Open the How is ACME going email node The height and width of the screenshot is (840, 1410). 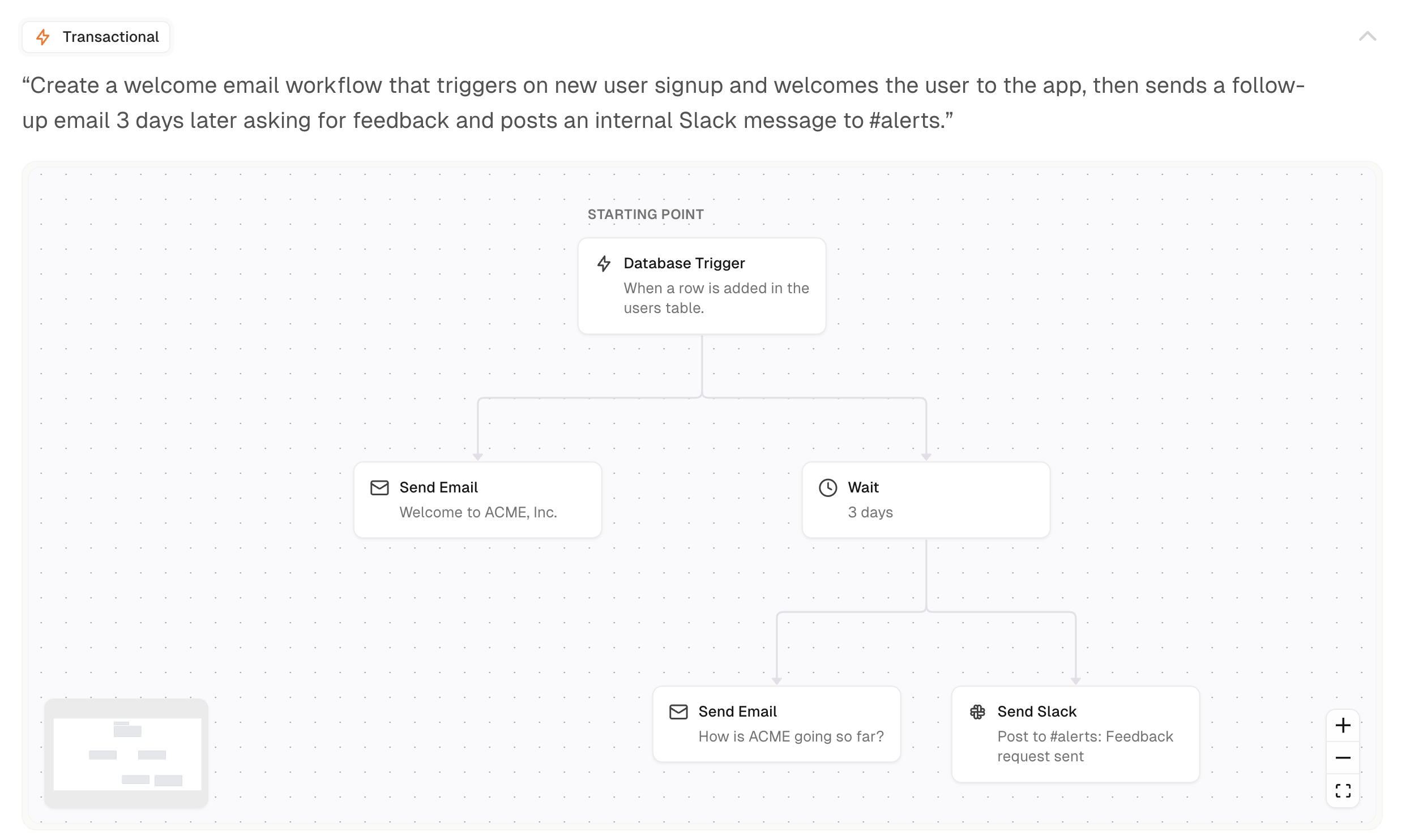click(x=776, y=724)
